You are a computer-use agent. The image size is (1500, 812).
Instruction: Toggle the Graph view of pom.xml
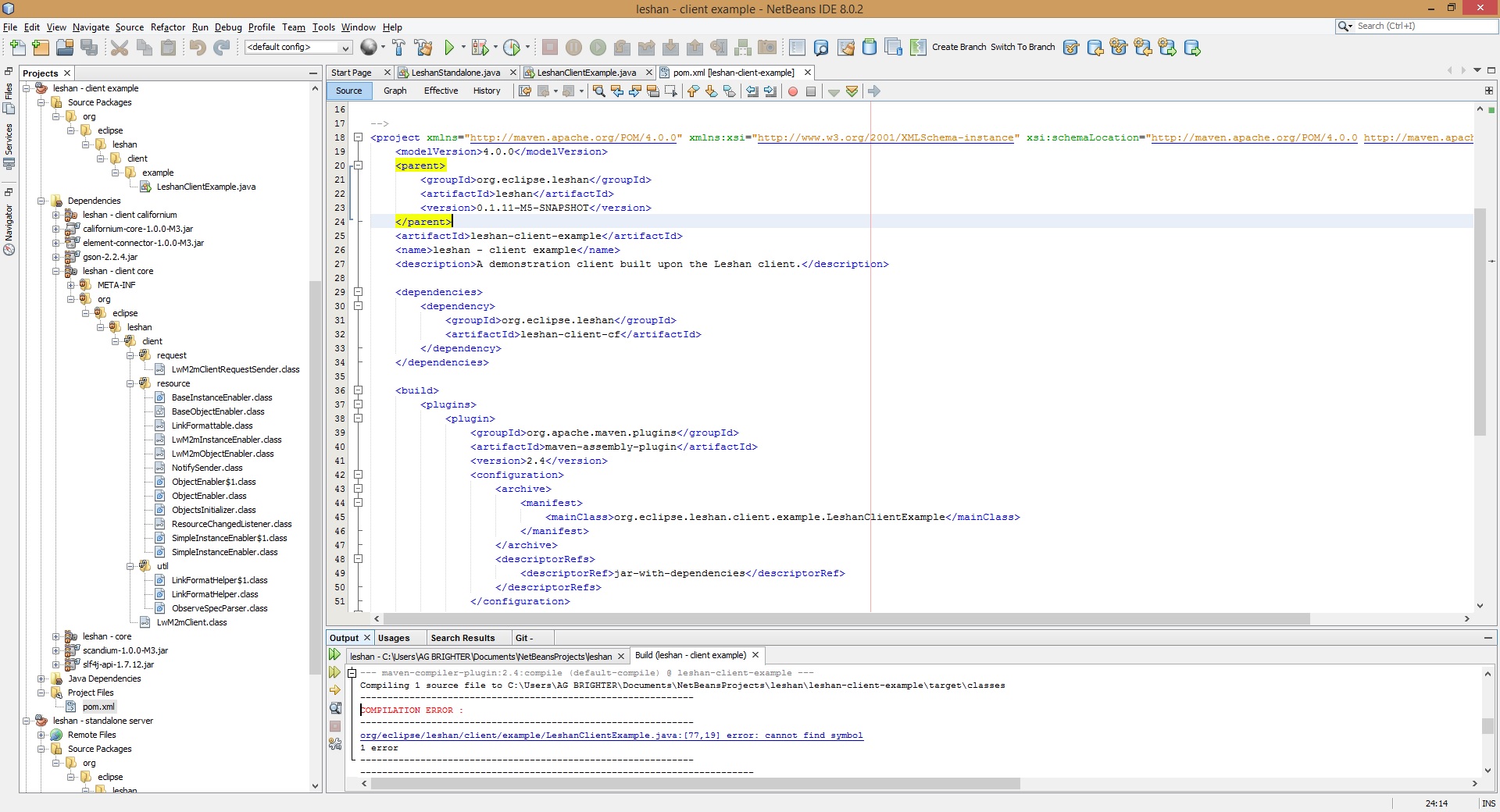coord(395,91)
